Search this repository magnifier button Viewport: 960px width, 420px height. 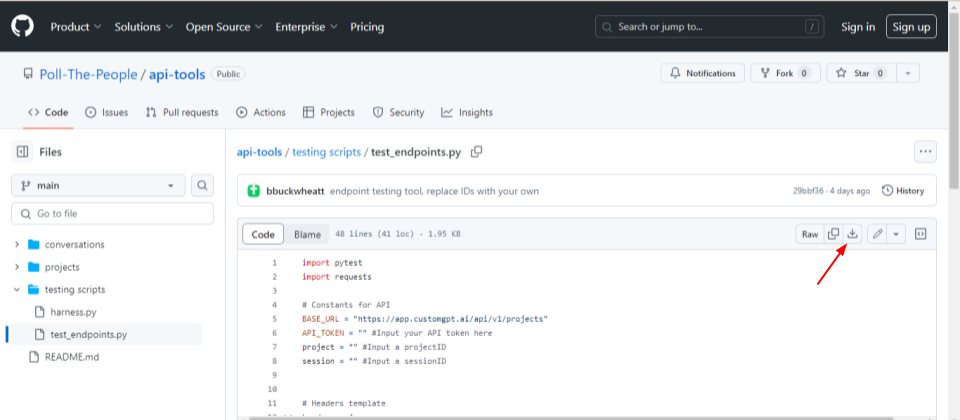pyautogui.click(x=203, y=185)
